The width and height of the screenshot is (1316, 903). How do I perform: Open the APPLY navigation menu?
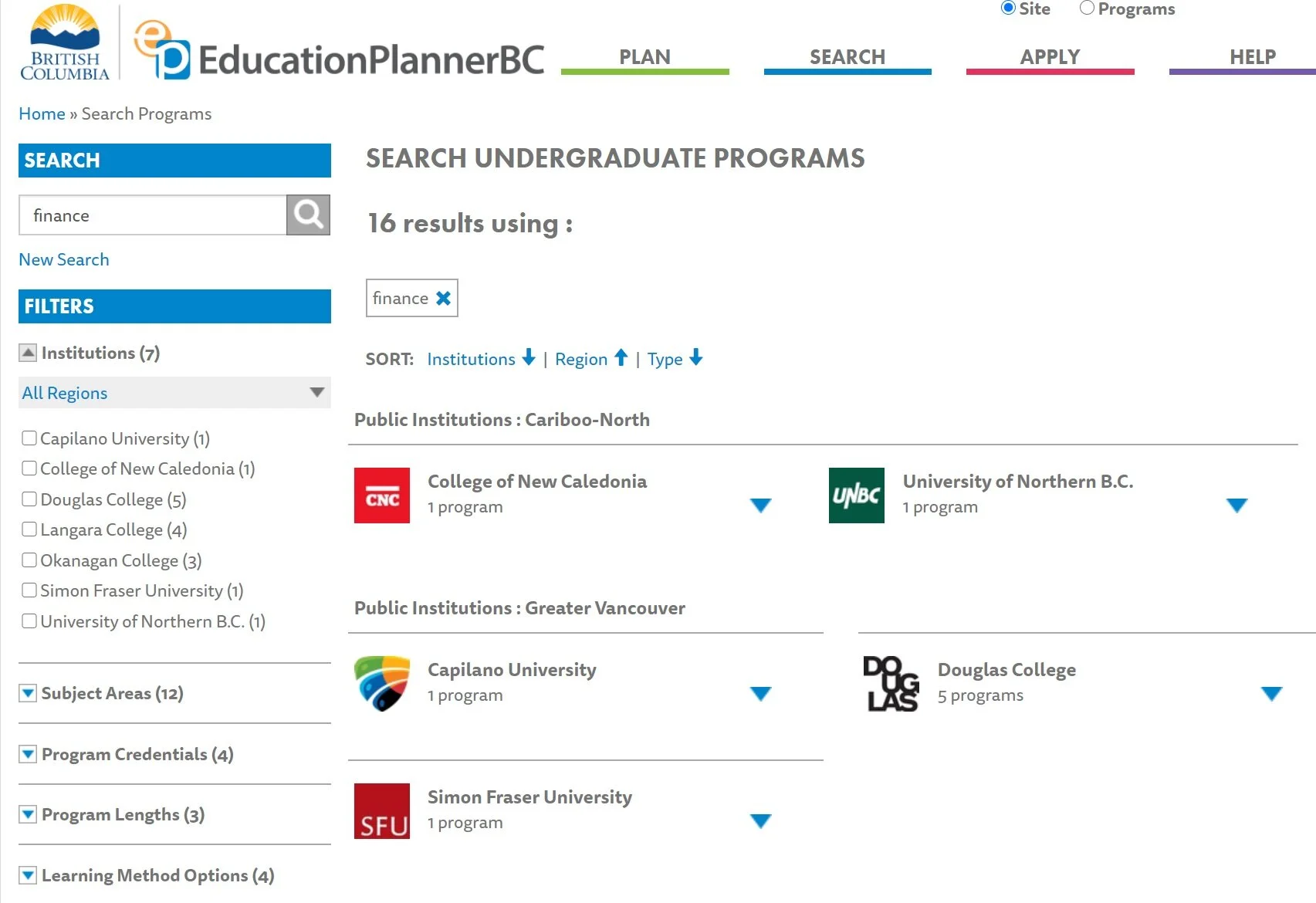[x=1050, y=56]
